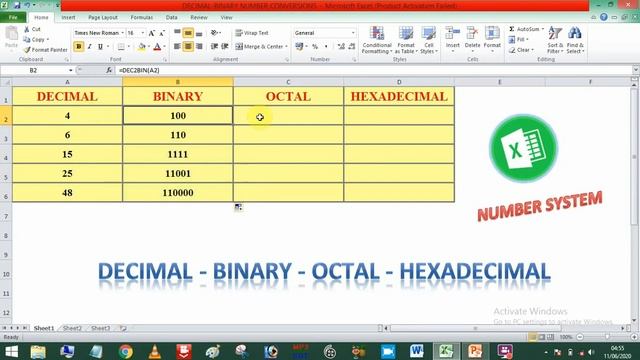The image size is (640, 360).
Task: Click Decrease Indent icon
Action: (x=214, y=47)
